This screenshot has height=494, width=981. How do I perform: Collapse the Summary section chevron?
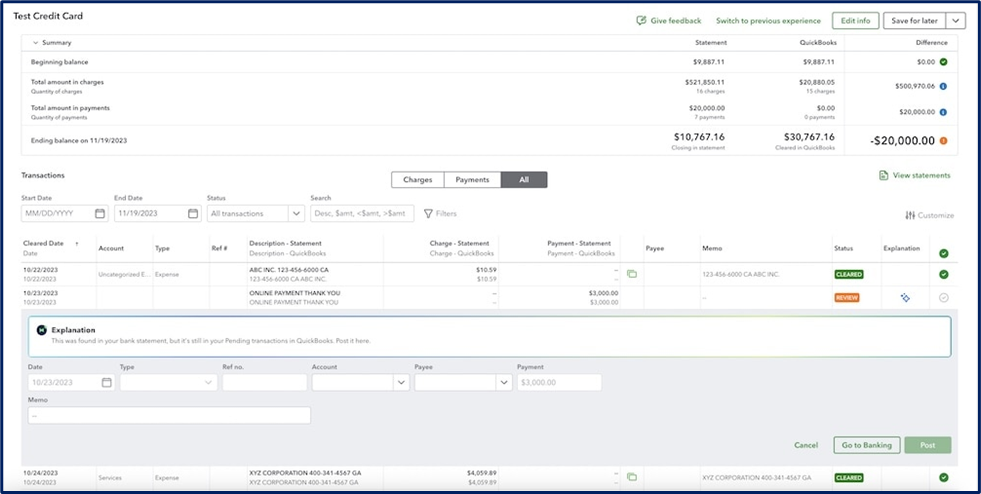pyautogui.click(x=36, y=43)
